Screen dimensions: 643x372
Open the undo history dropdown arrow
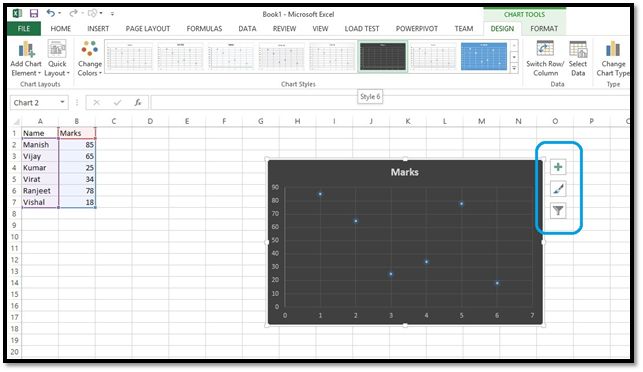[x=59, y=14]
